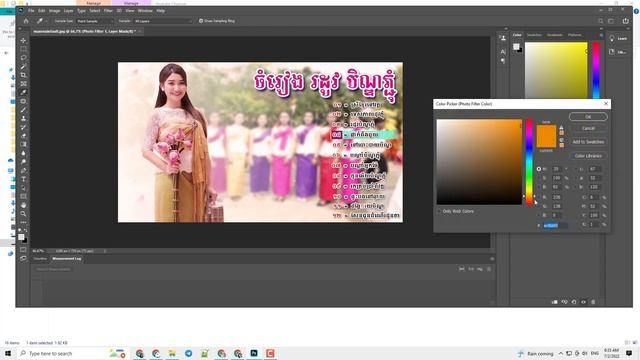
Task: Open the Edit Toolbar three-dots menu
Action: click(23, 222)
